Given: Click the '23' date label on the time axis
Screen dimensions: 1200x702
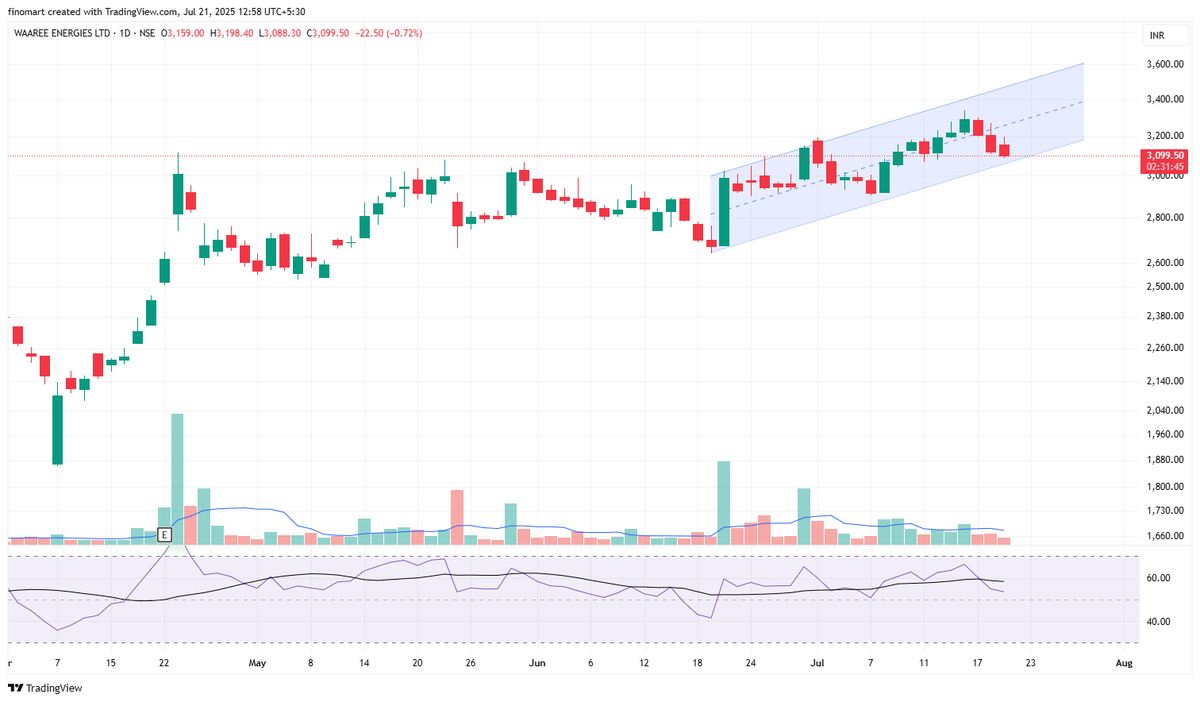Looking at the screenshot, I should click(1030, 663).
